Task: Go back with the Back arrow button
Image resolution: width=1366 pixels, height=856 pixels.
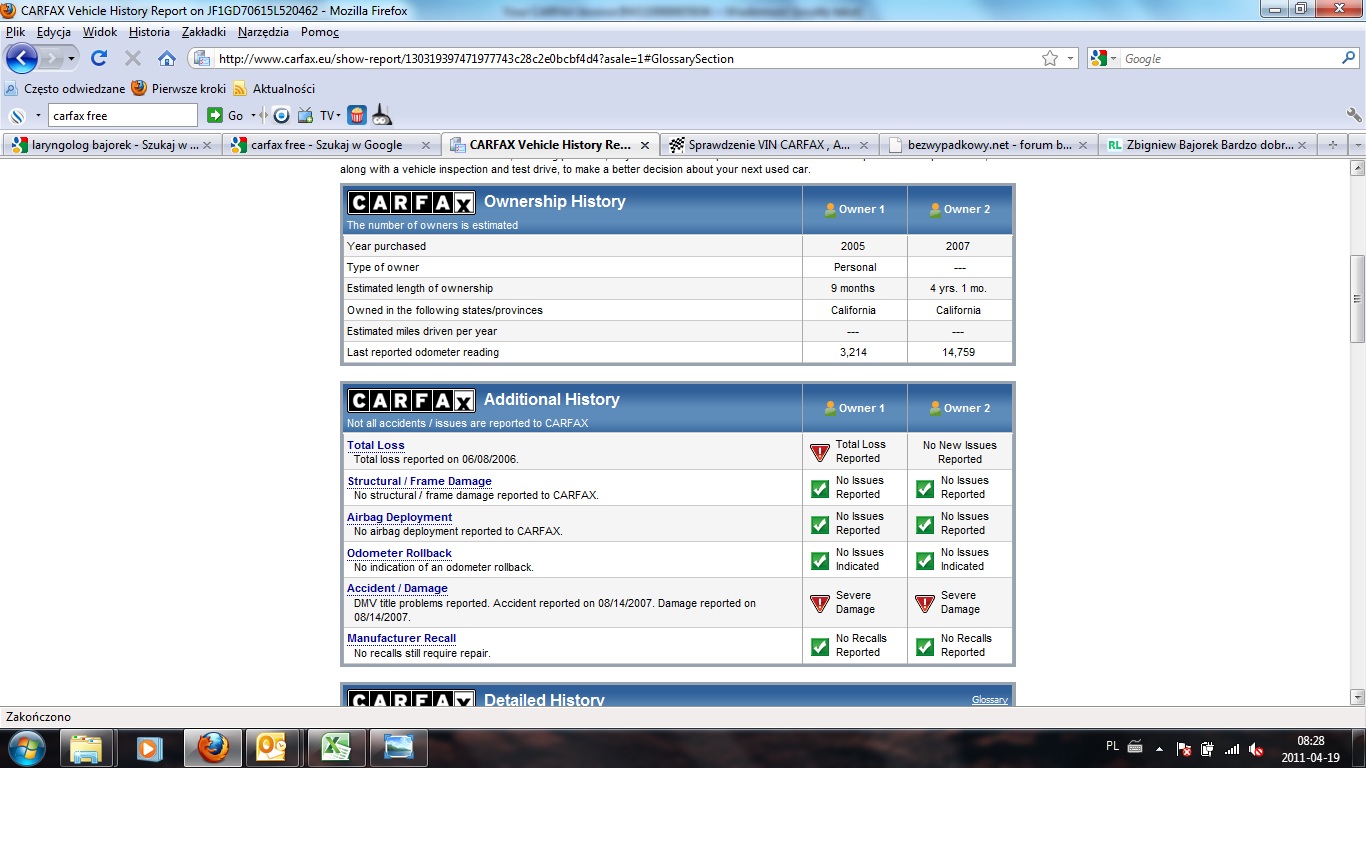Action: click(x=22, y=59)
